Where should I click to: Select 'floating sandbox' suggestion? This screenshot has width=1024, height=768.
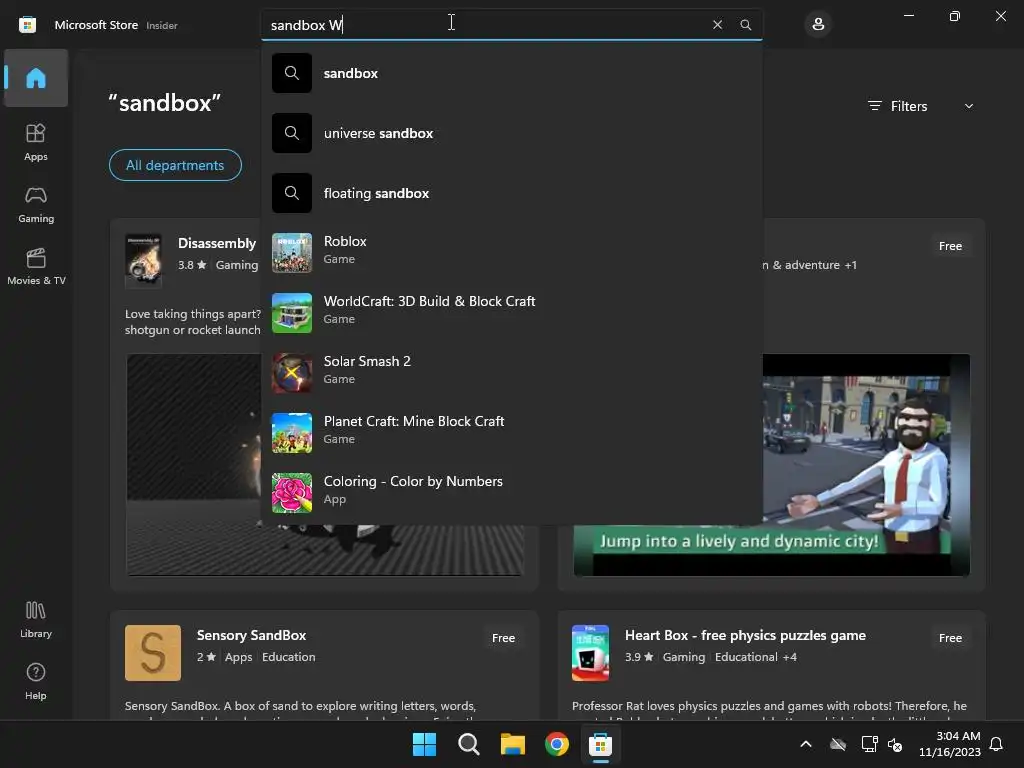coord(511,193)
